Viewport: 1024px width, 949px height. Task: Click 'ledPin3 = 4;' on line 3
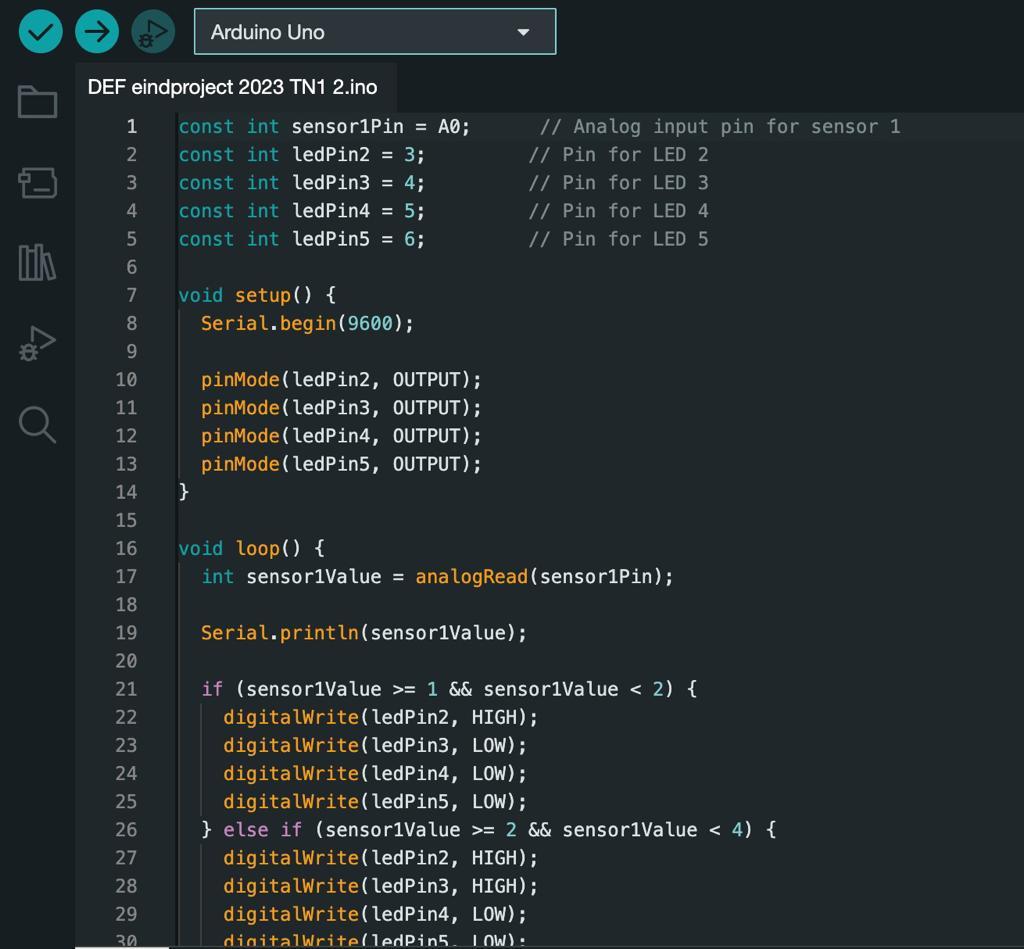click(x=358, y=182)
